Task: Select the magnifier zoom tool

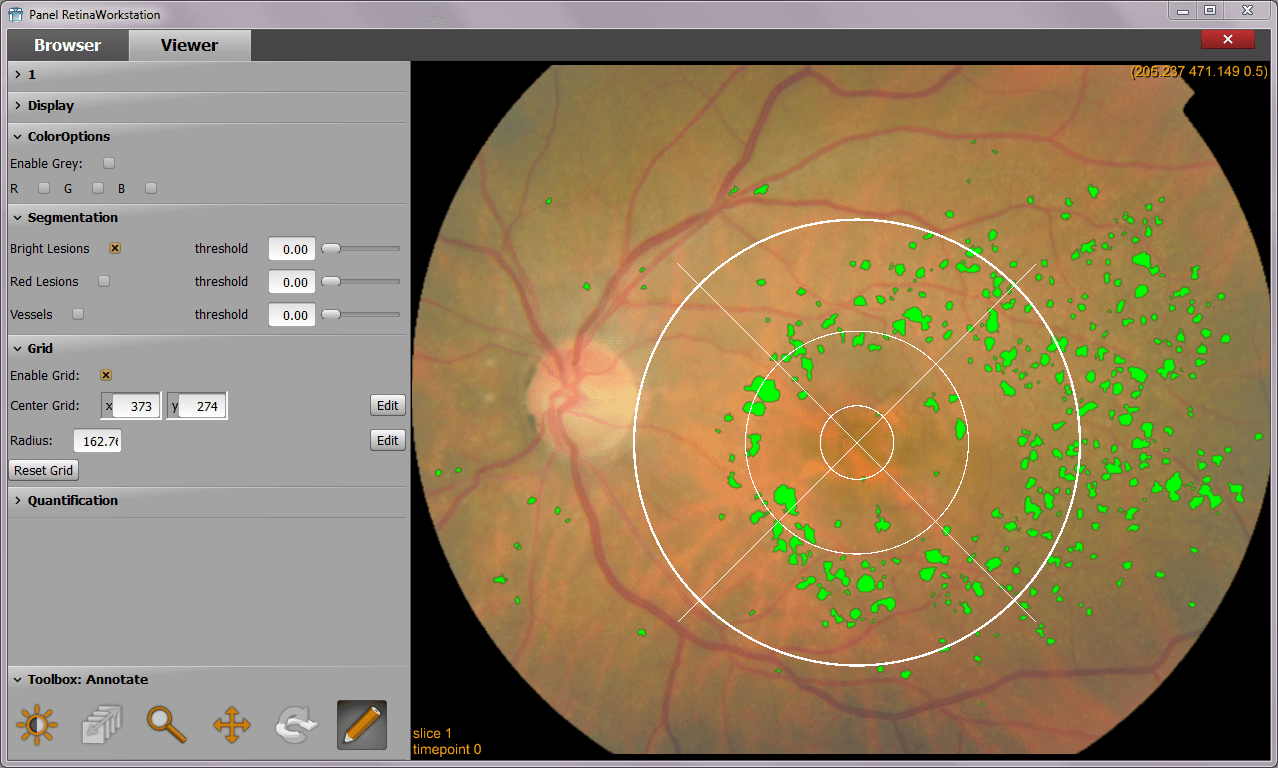Action: 166,725
